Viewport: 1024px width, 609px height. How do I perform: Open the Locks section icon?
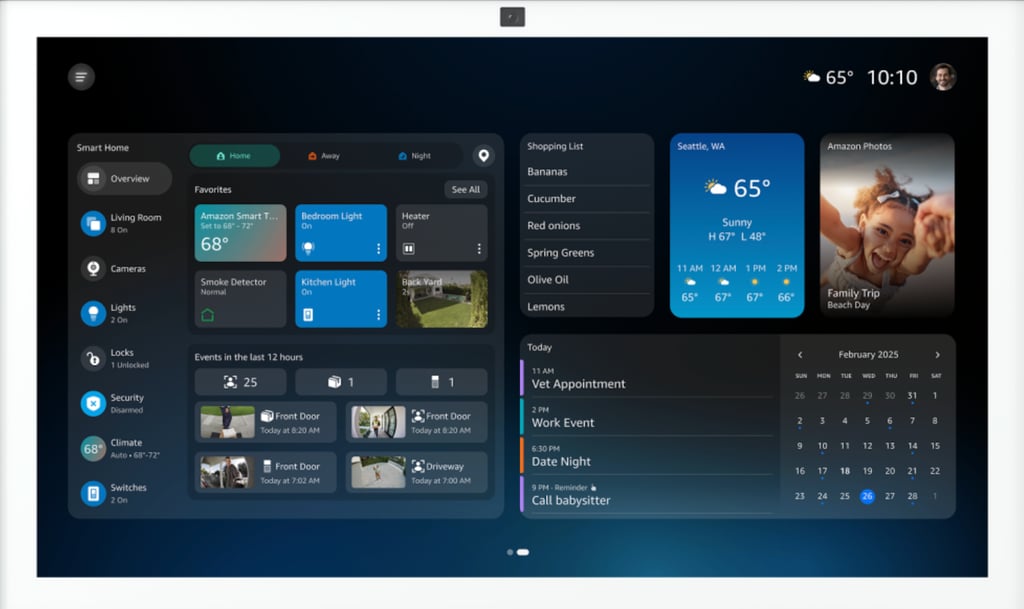pos(93,358)
